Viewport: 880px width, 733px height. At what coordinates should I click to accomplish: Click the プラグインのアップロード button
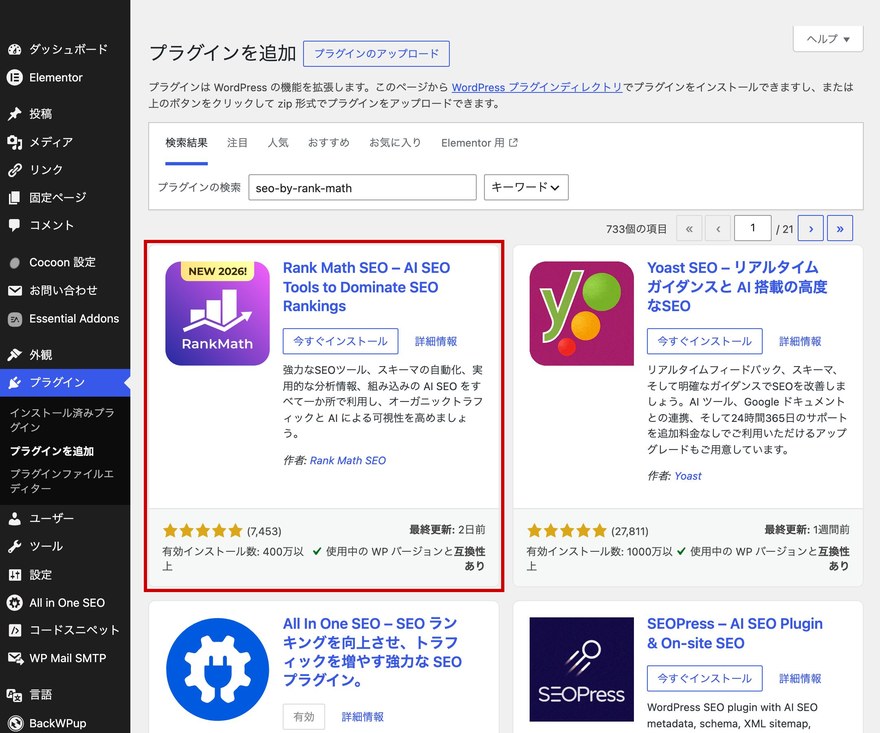[x=376, y=54]
